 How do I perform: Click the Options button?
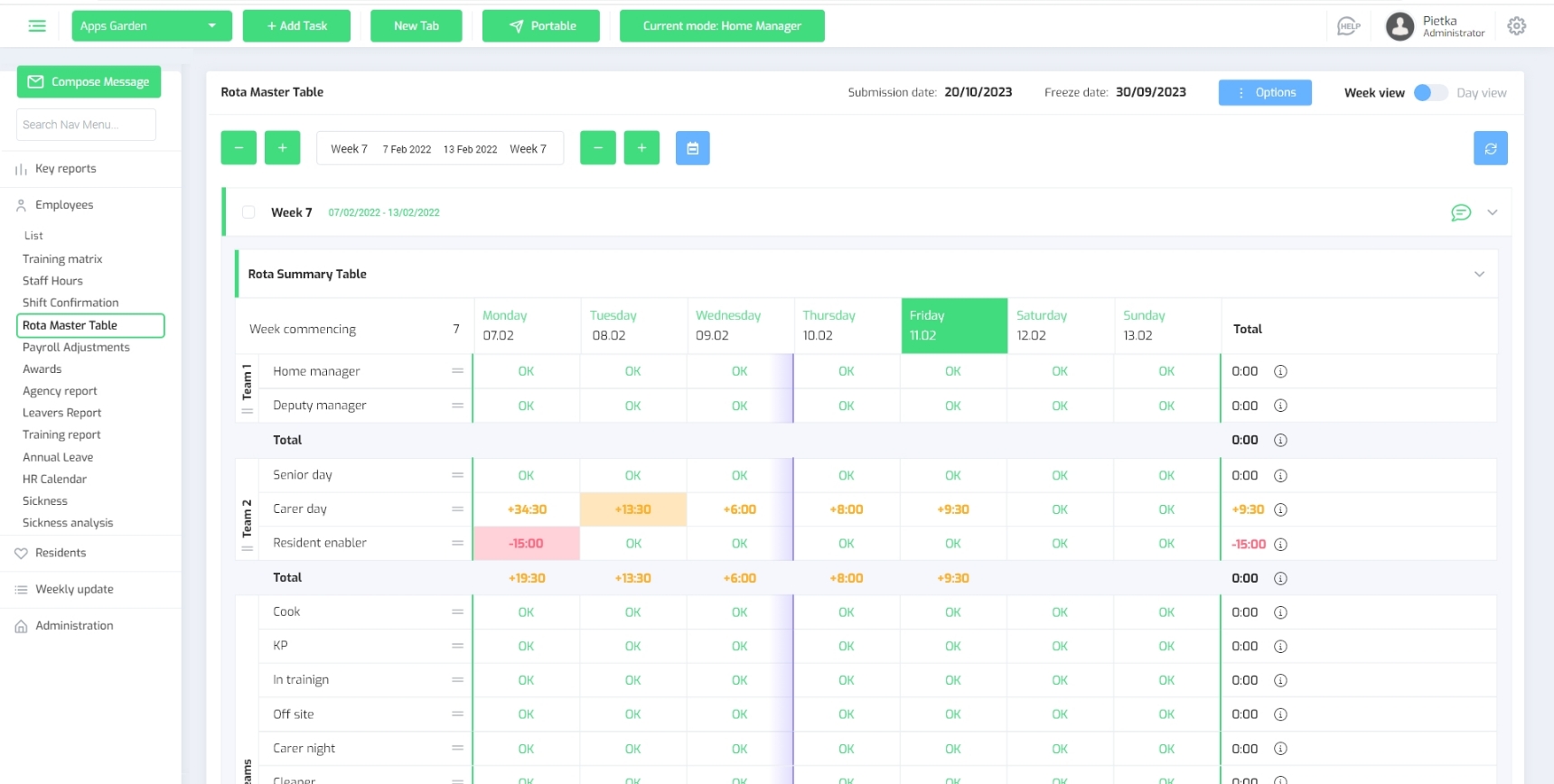(x=1264, y=93)
